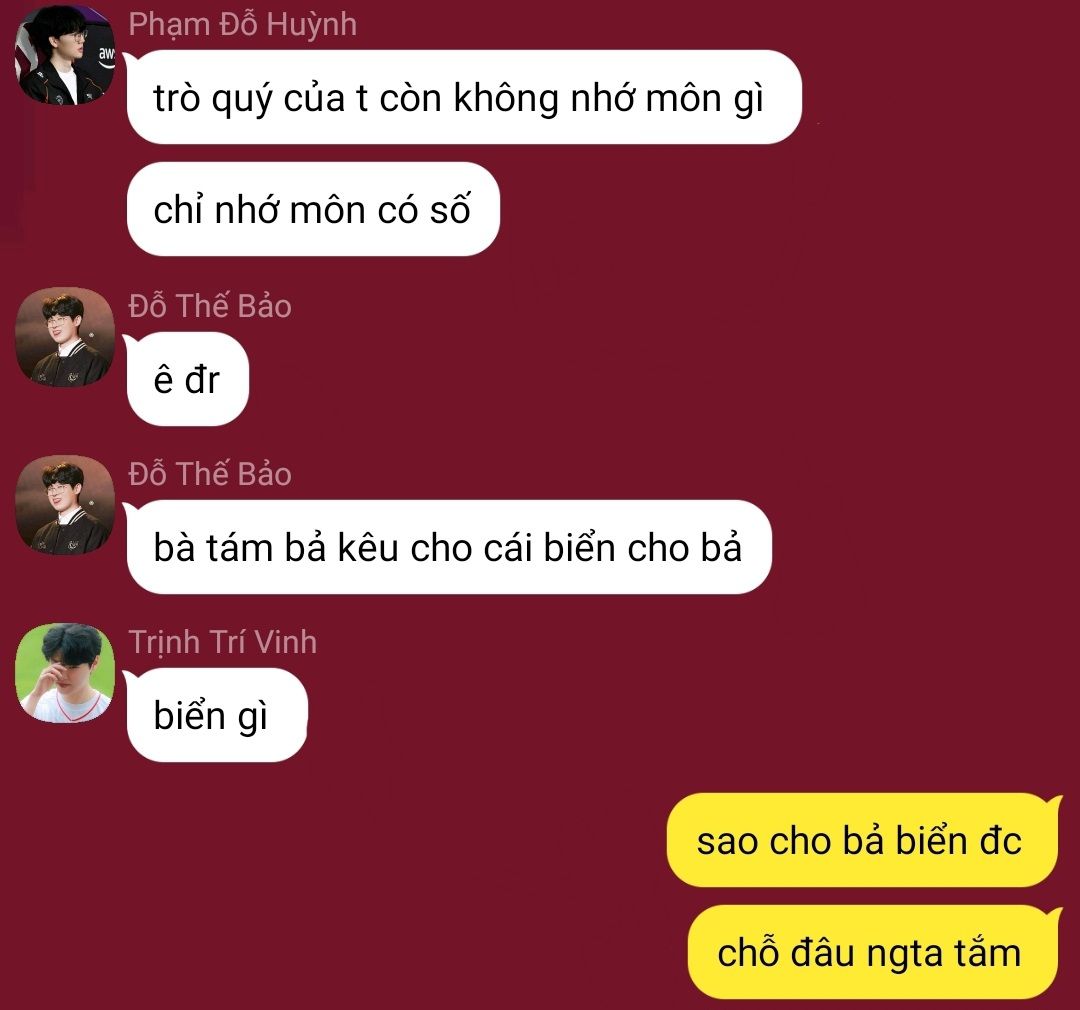Viewport: 1080px width, 1010px height.
Task: Select the message 'trò quý của t còn không nhớ môn gì'
Action: [463, 97]
